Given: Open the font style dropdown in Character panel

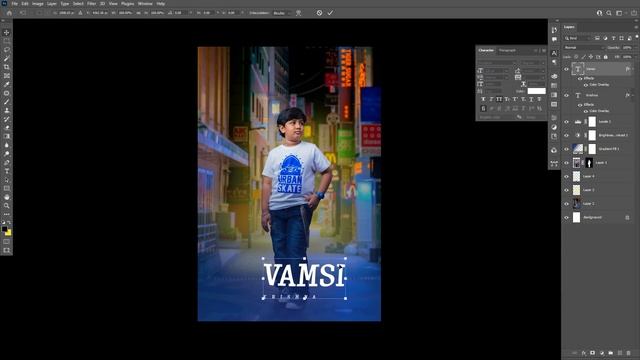Looking at the screenshot, I should 532,63.
